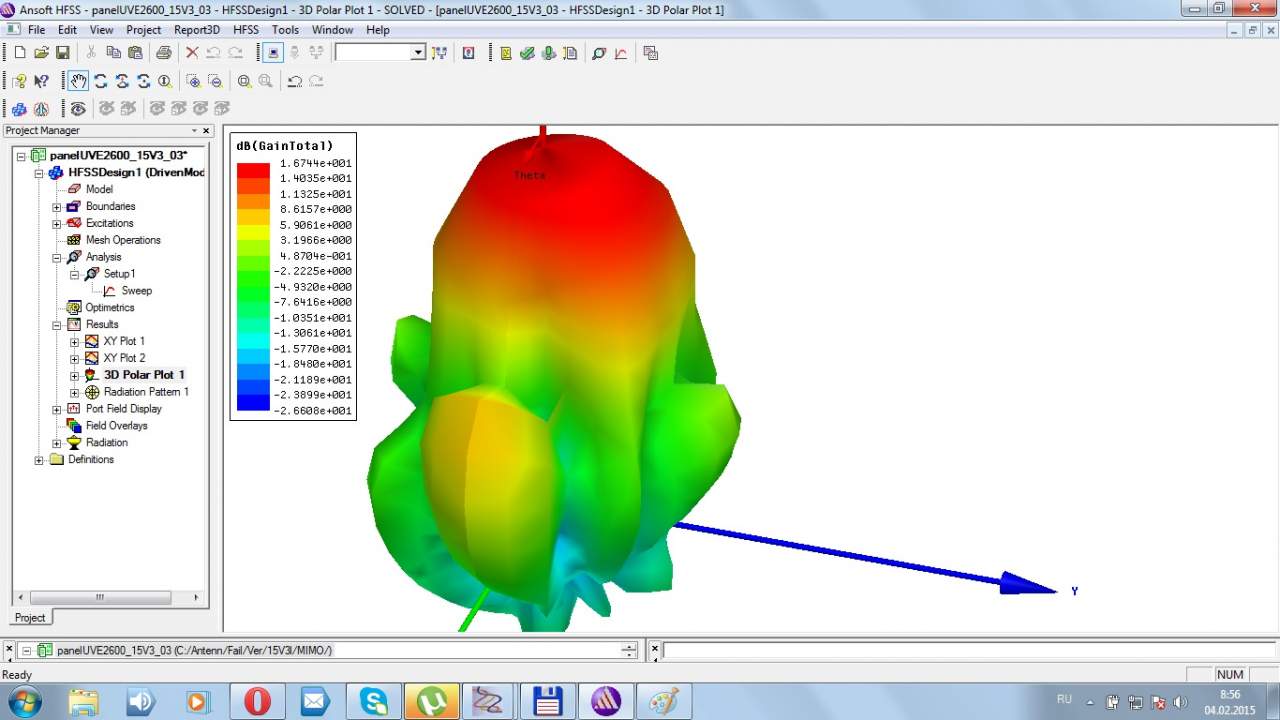Expand the Radiation tree node
1280x720 pixels.
pyautogui.click(x=57, y=443)
